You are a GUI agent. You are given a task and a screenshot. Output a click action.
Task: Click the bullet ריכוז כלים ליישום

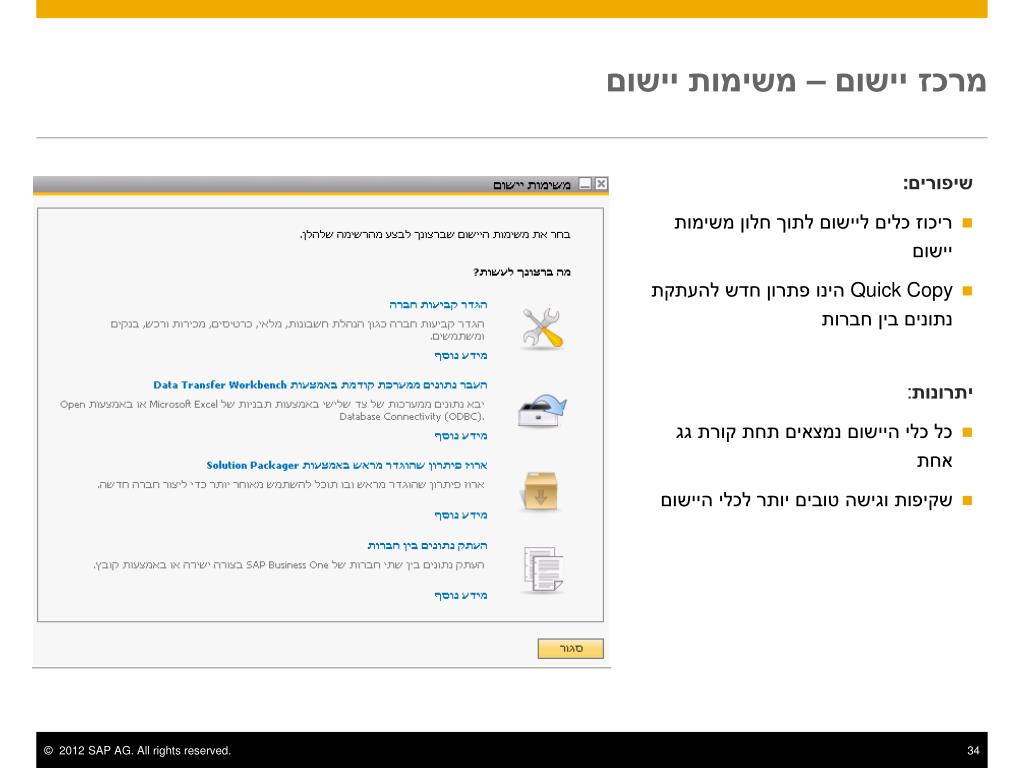(813, 236)
